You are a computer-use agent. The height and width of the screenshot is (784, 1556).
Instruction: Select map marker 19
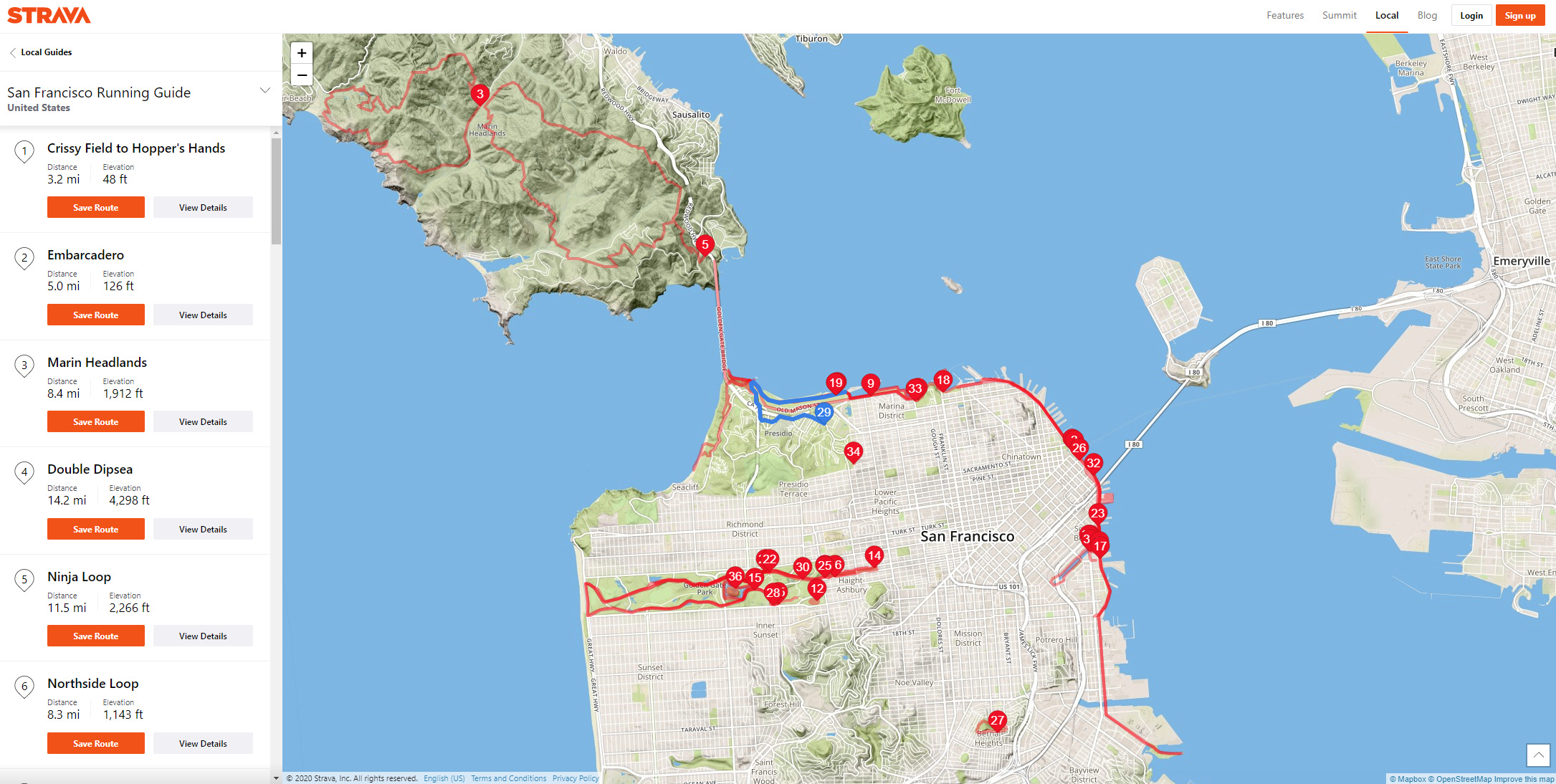tap(835, 383)
